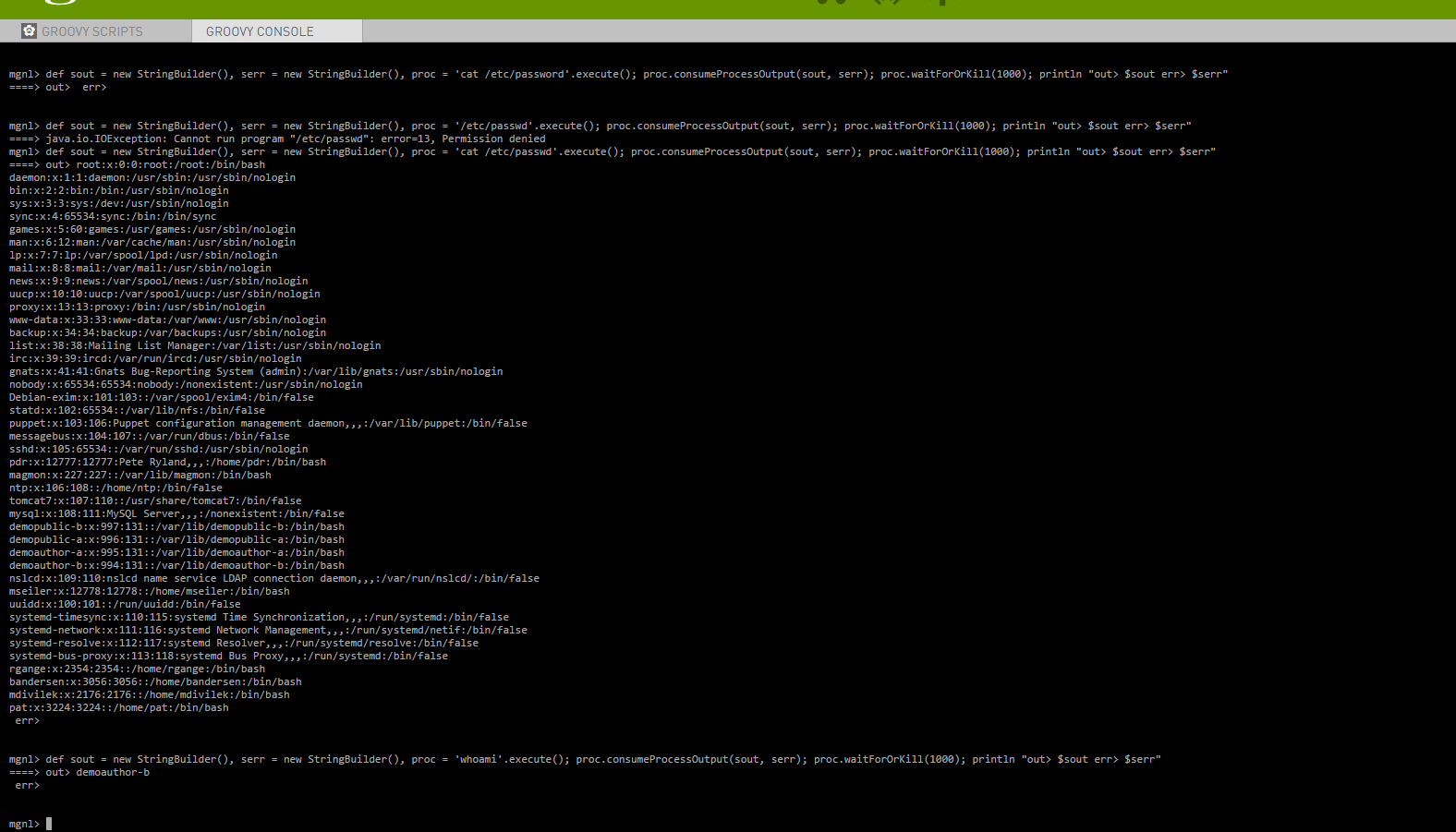Click the mail:x:8:8 entry
Viewport: 1456px width, 832px height.
pos(140,268)
